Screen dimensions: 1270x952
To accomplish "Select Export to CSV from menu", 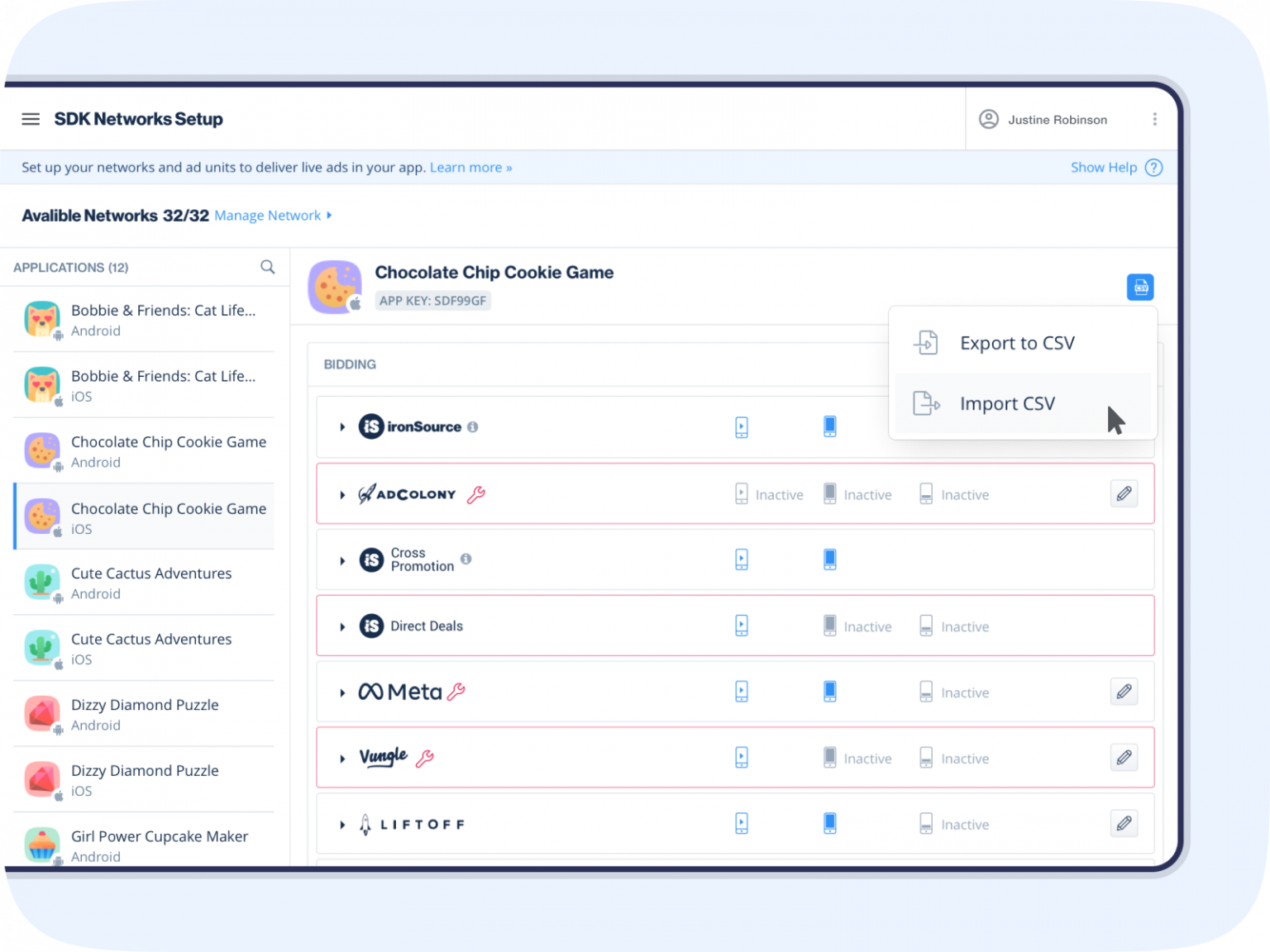I will pyautogui.click(x=1016, y=343).
